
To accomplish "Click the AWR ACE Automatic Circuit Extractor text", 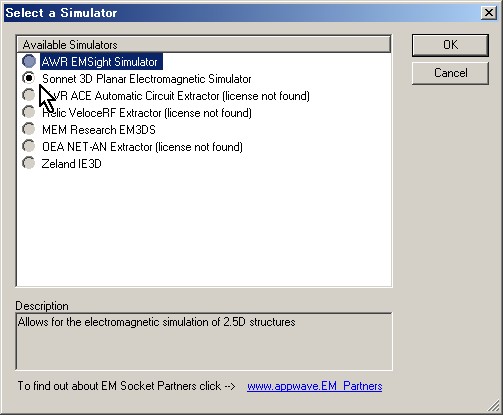I will click(x=176, y=96).
